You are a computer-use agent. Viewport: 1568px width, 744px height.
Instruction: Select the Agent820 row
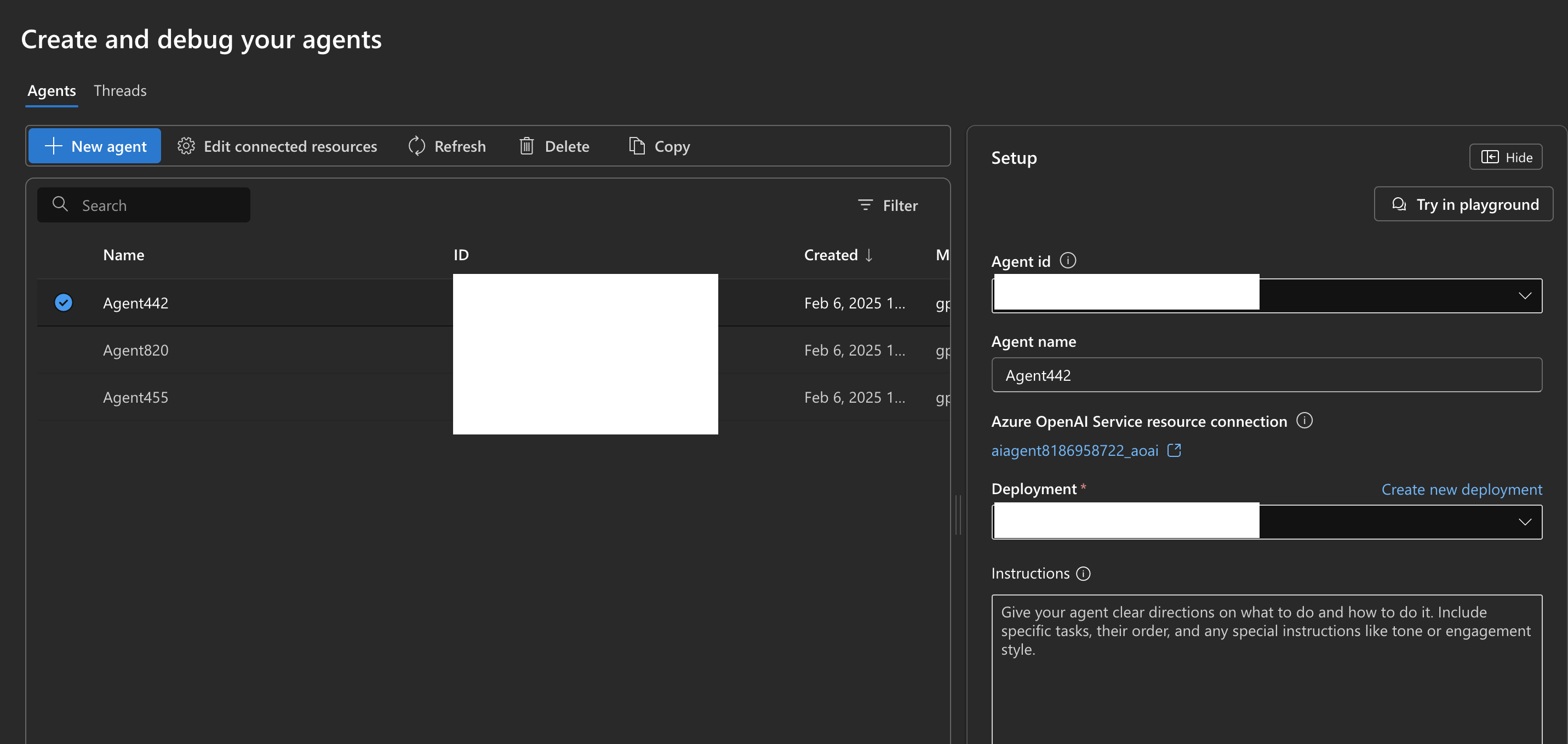[x=136, y=350]
